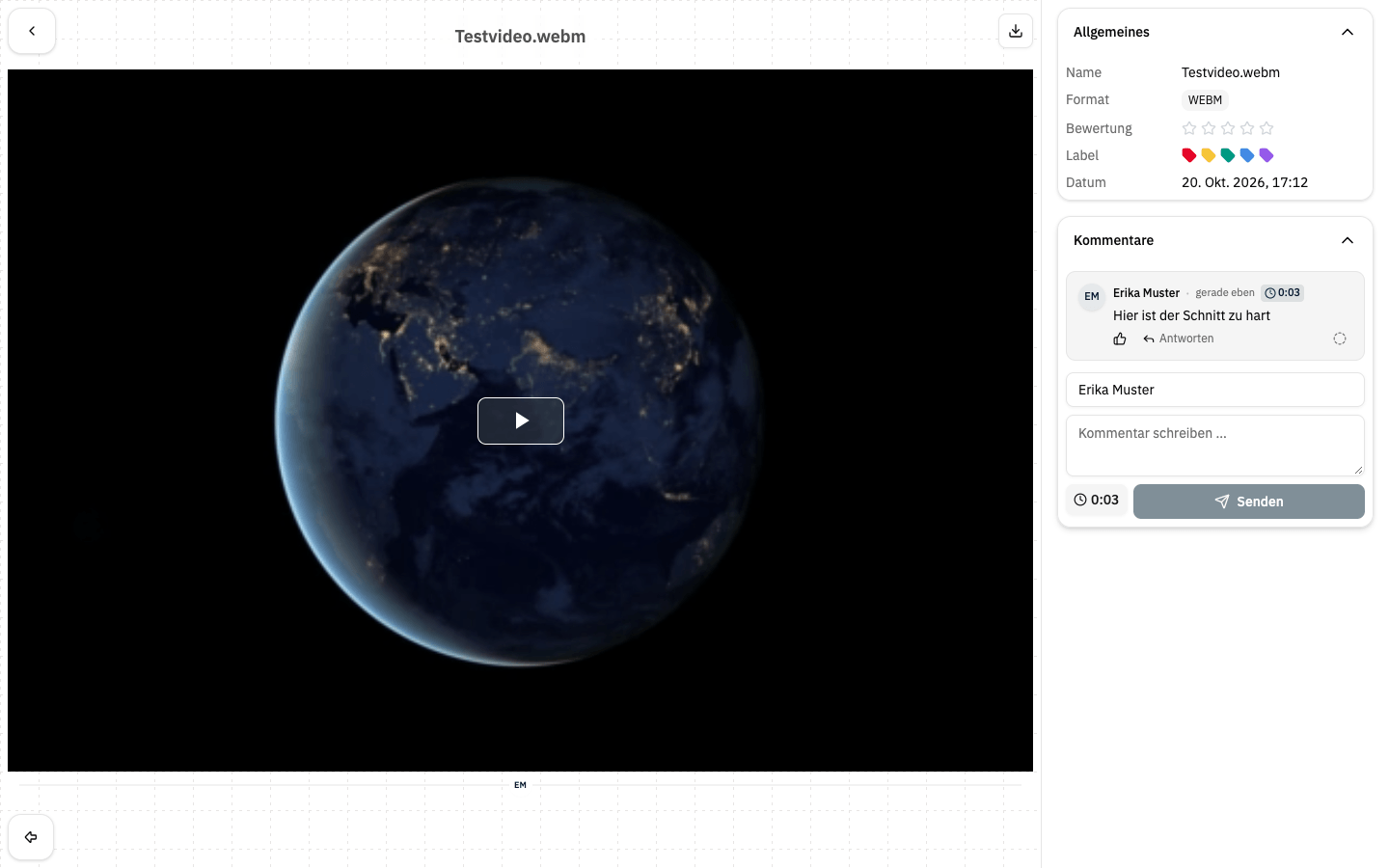Collapse the Allgemeines section

[x=1348, y=32]
